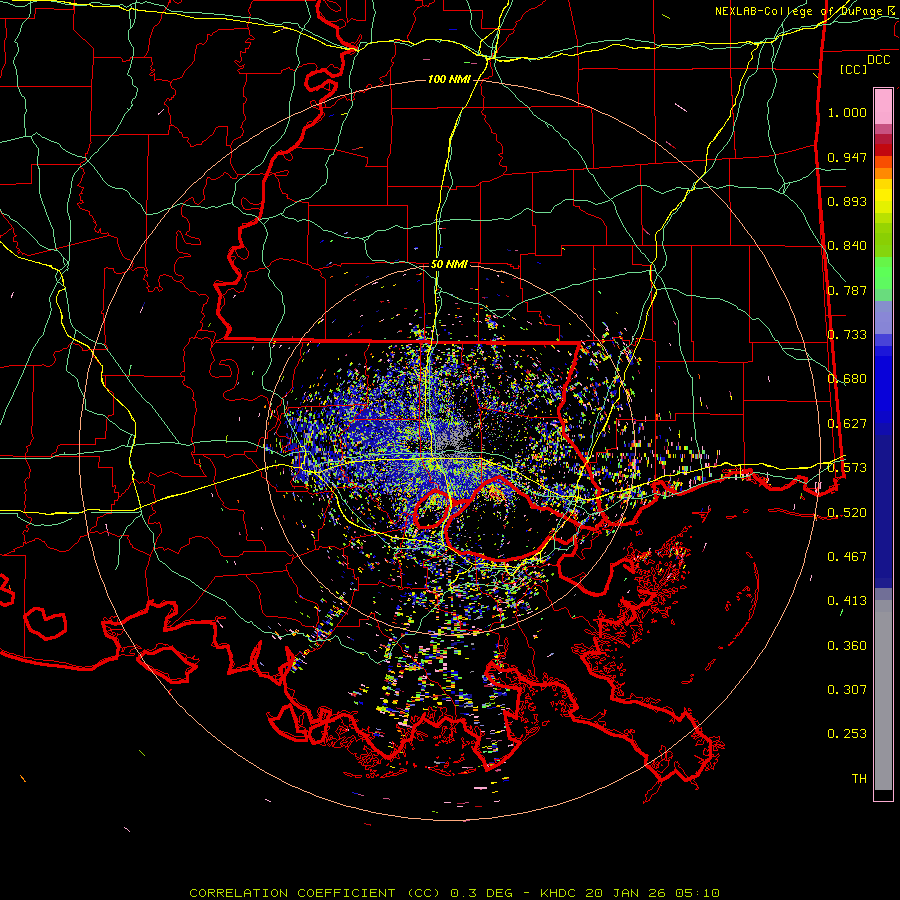The width and height of the screenshot is (900, 900).
Task: Select the 0.840 scale value
Action: point(847,246)
